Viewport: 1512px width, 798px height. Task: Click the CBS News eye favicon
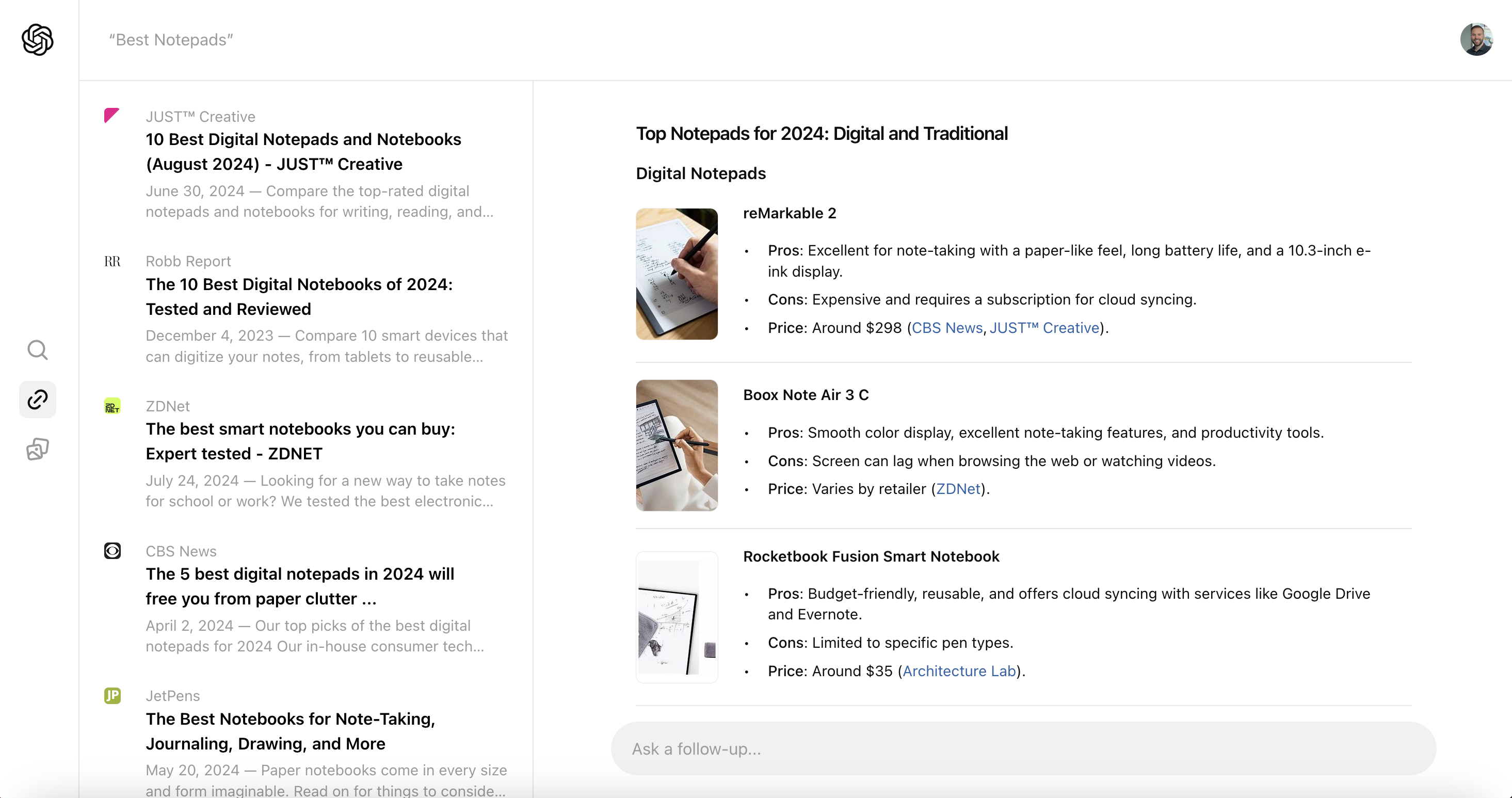(112, 551)
